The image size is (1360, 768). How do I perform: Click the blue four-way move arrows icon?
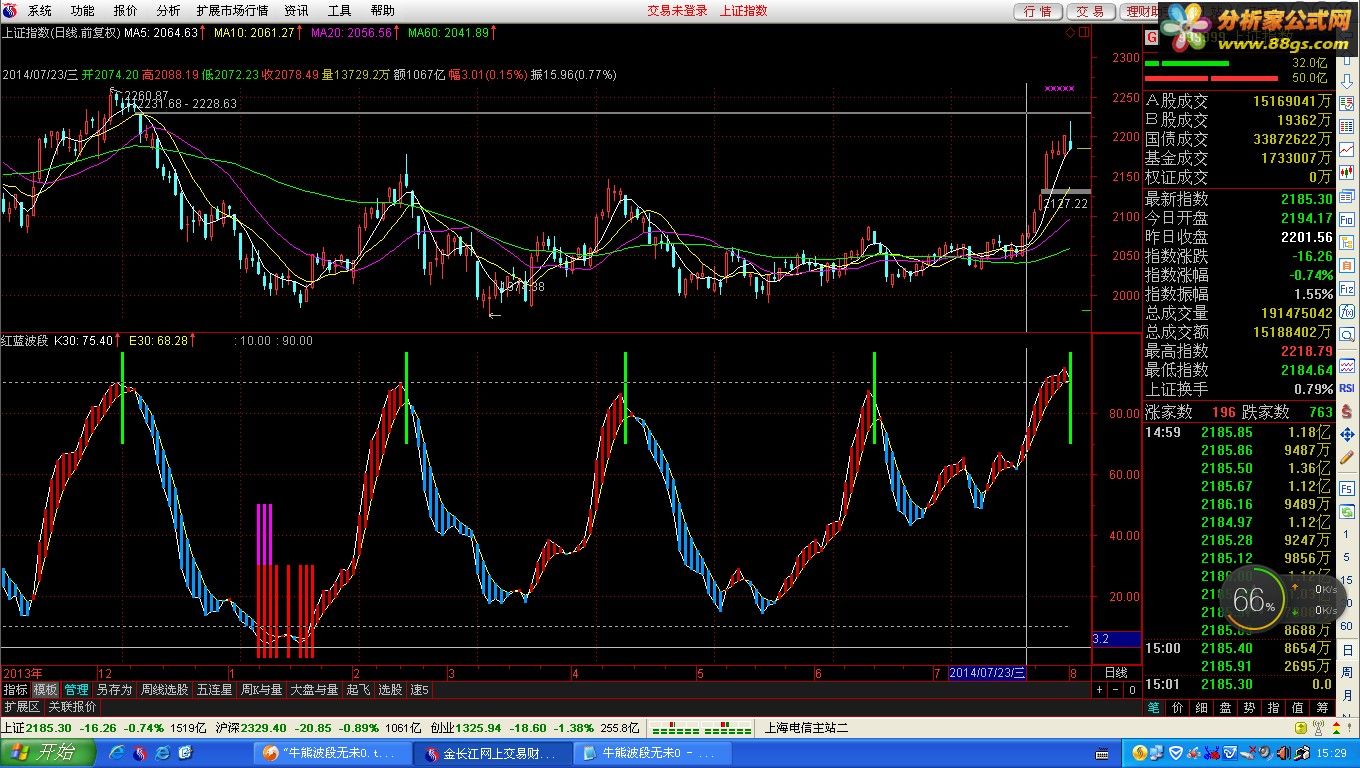pyautogui.click(x=1346, y=435)
